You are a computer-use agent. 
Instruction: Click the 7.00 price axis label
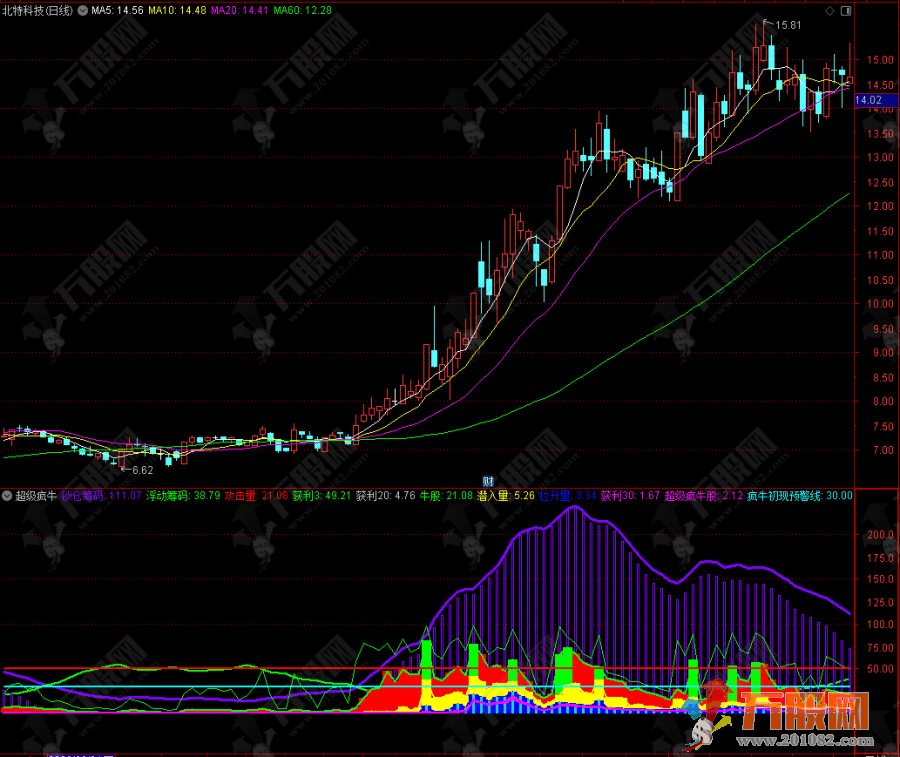click(x=883, y=451)
